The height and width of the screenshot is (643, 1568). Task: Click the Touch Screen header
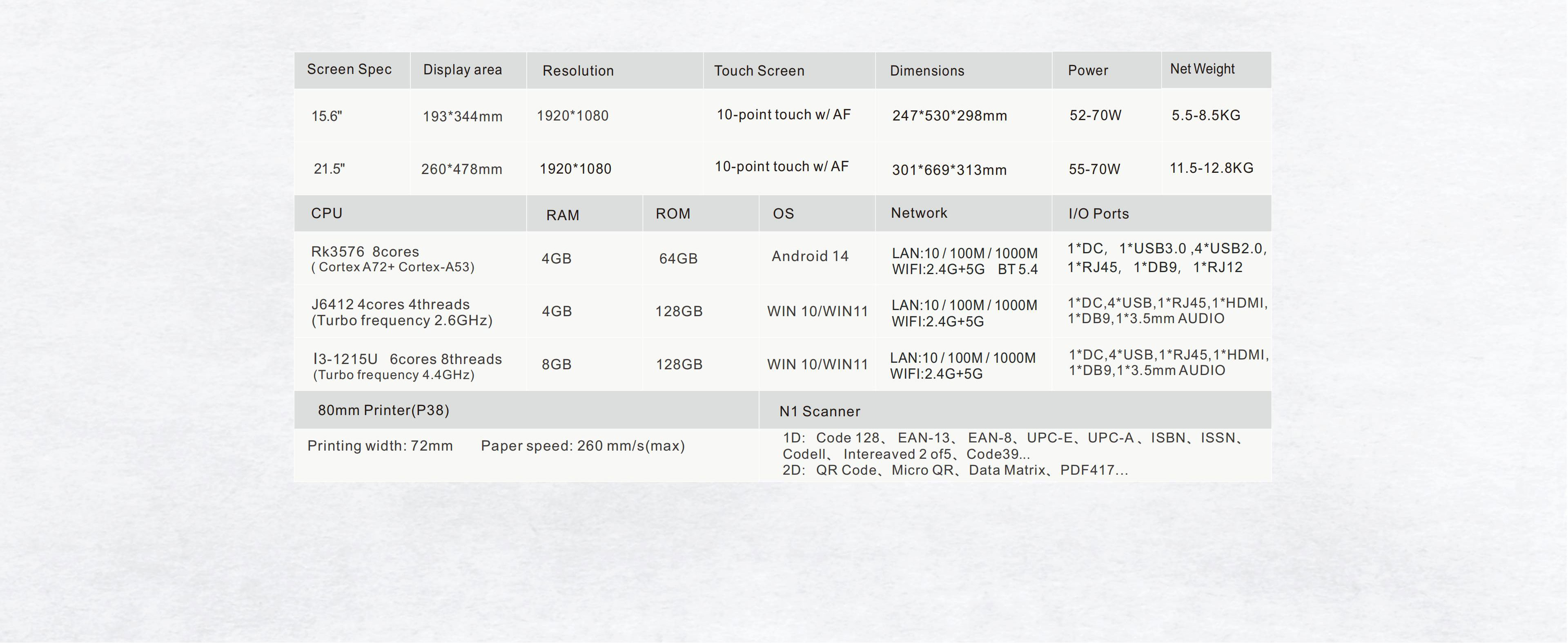[x=758, y=71]
